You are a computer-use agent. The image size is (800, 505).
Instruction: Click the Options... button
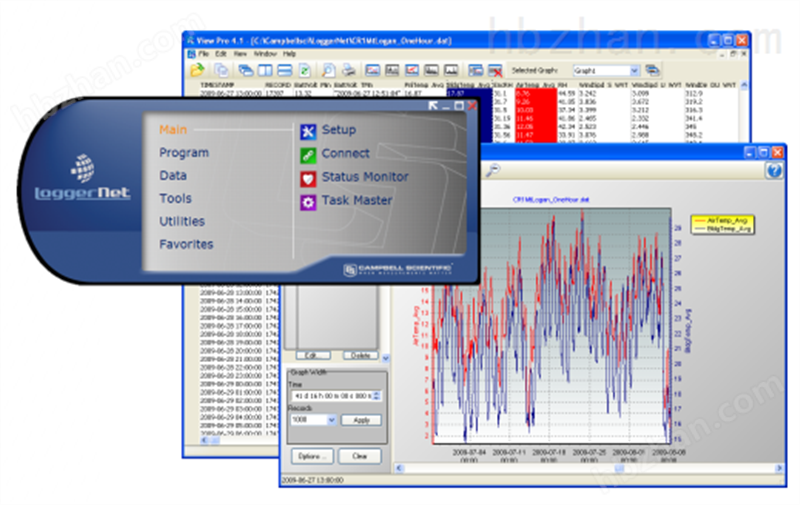pyautogui.click(x=313, y=456)
